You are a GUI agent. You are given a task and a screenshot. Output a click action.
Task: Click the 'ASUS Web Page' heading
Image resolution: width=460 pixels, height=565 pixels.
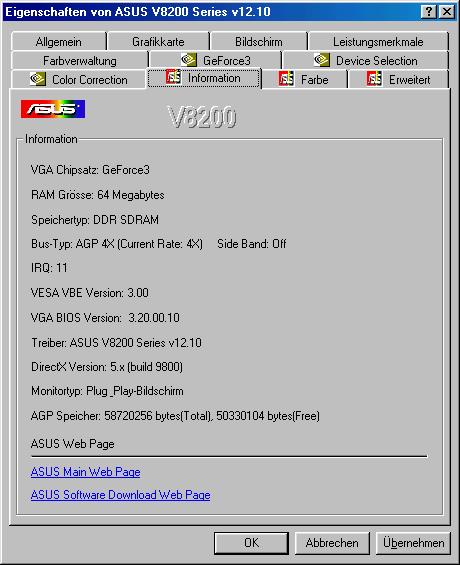coord(72,444)
